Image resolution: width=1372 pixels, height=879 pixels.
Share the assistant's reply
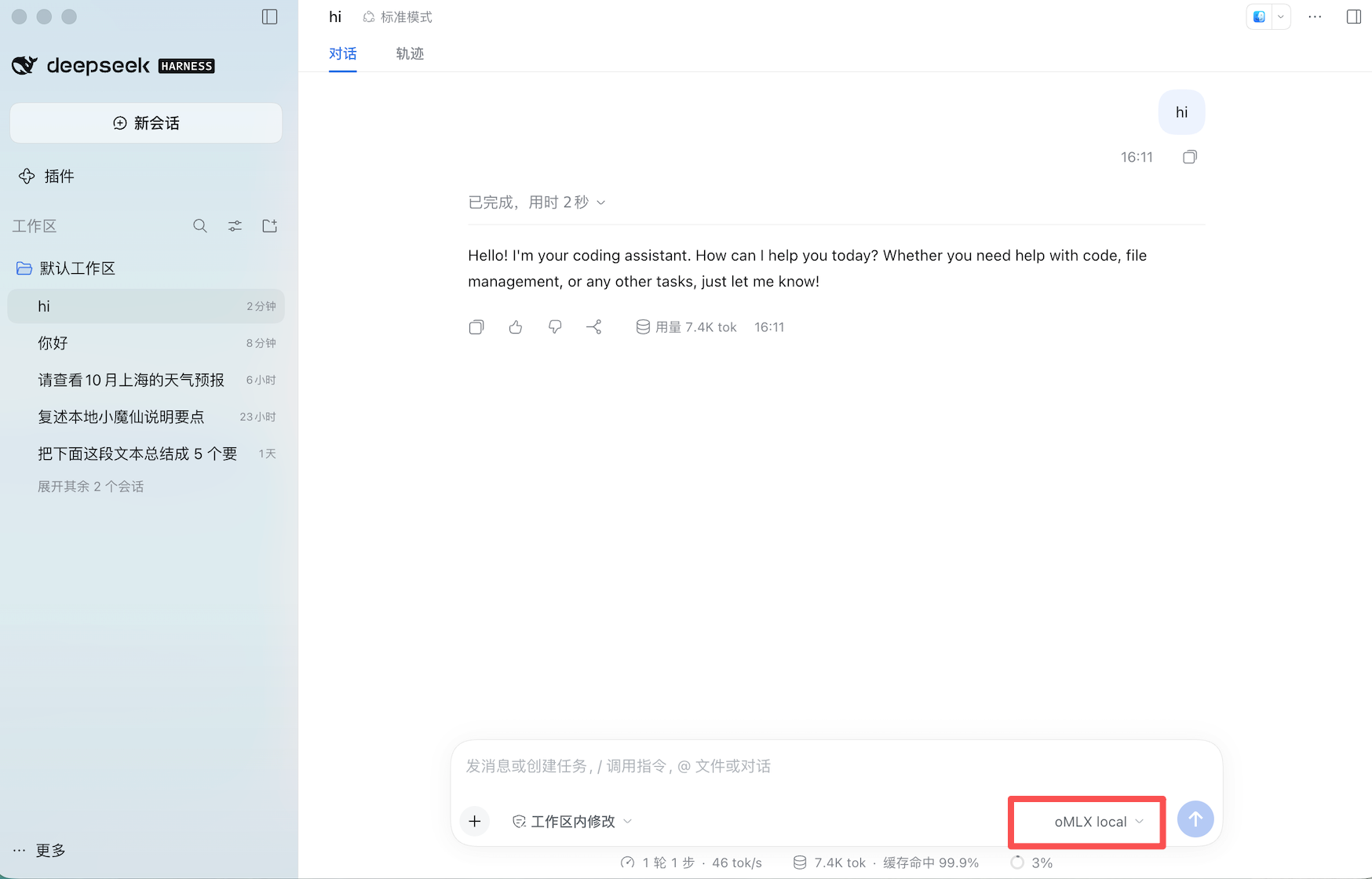tap(594, 327)
